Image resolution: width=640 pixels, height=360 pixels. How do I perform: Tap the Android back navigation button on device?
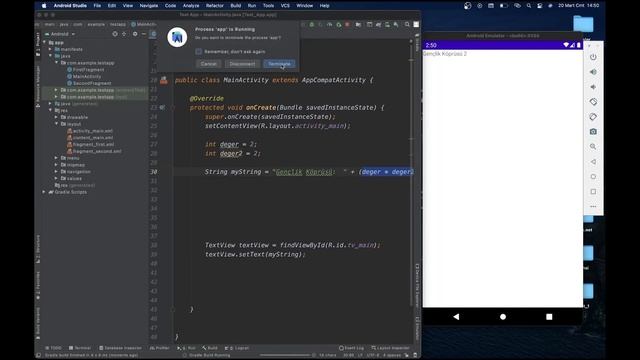(x=456, y=316)
